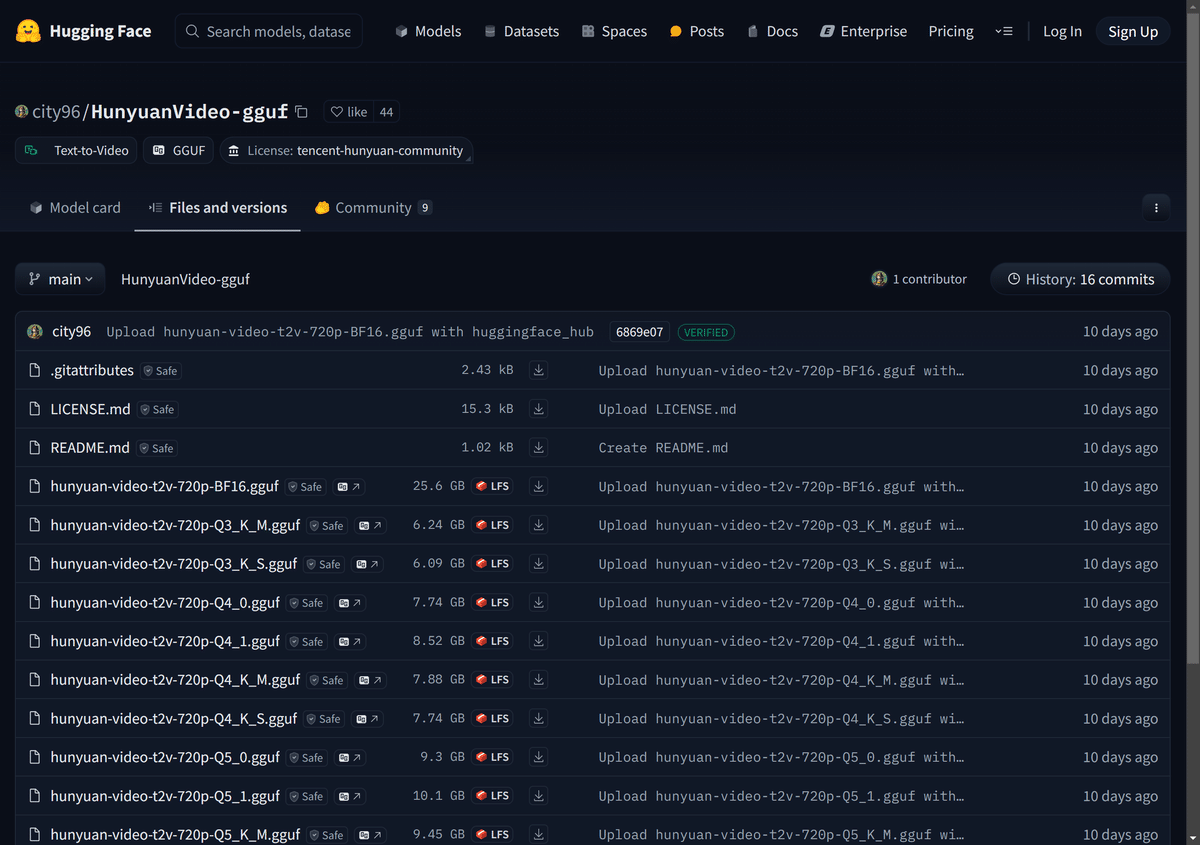Screen dimensions: 1200x845
Task: Open GGUF viewer icon for Q3_K_S file
Action: pos(367,564)
